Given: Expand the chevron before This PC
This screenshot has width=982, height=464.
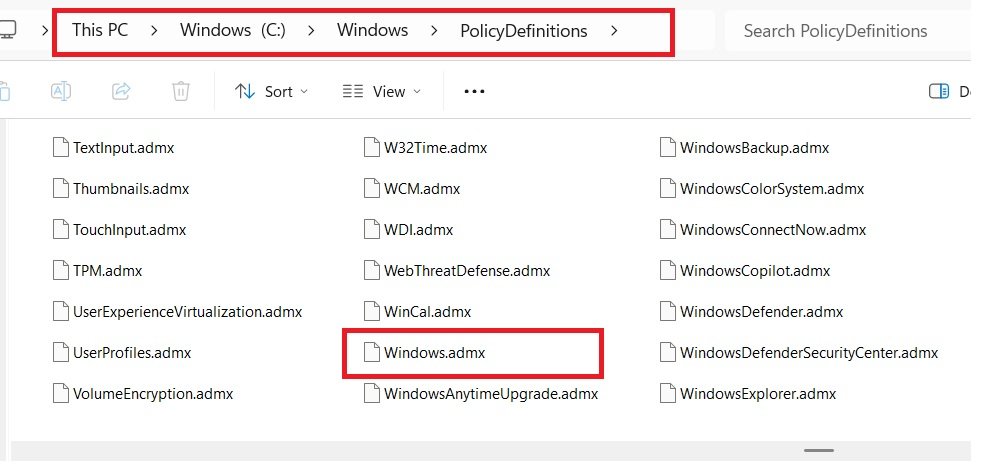Looking at the screenshot, I should (45, 30).
